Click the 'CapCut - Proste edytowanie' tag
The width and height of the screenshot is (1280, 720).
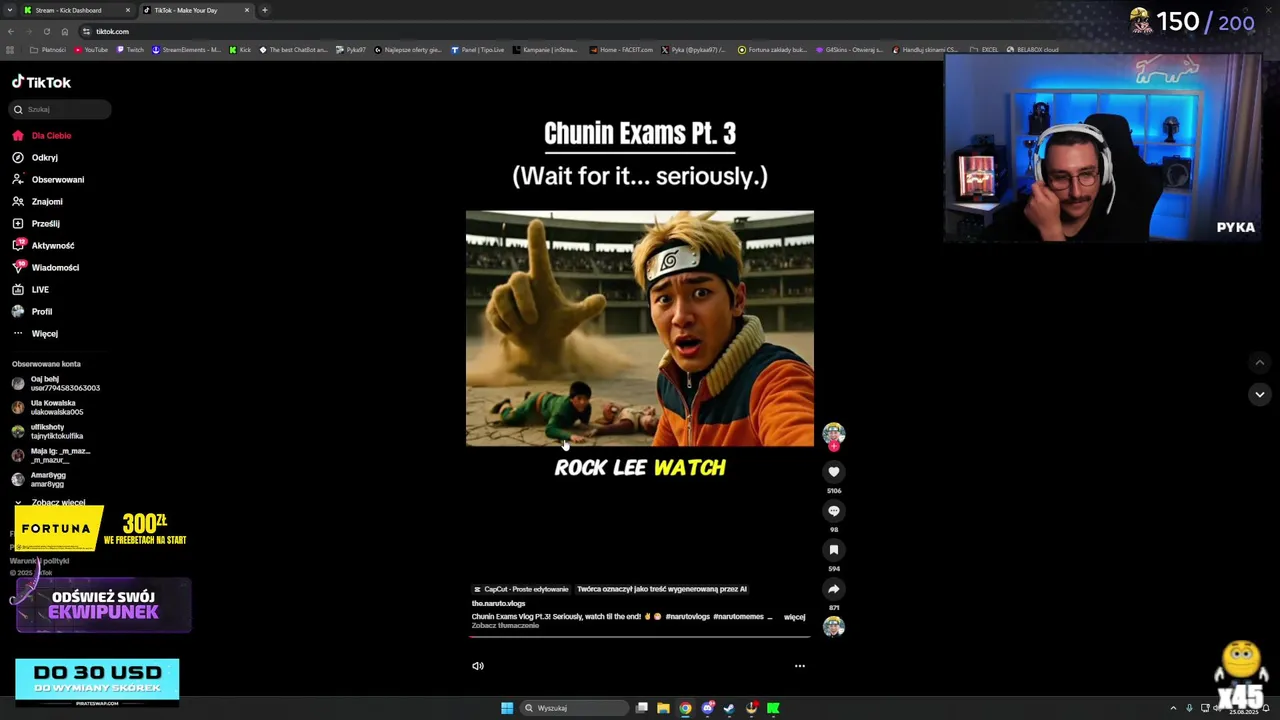pyautogui.click(x=521, y=589)
